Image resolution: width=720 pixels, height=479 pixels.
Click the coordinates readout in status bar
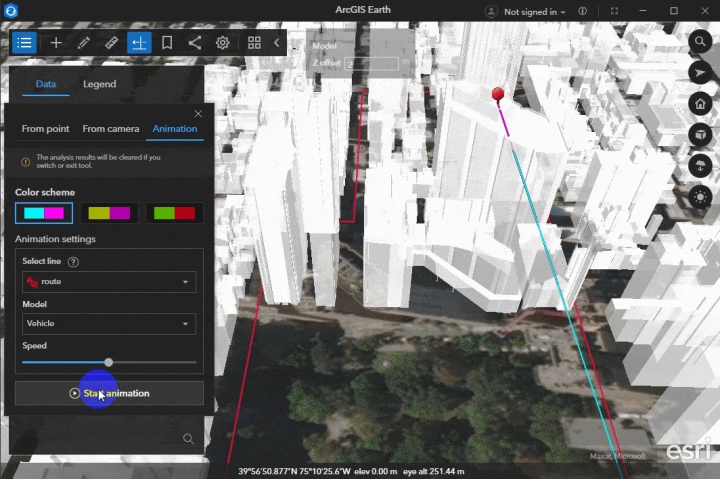294,471
